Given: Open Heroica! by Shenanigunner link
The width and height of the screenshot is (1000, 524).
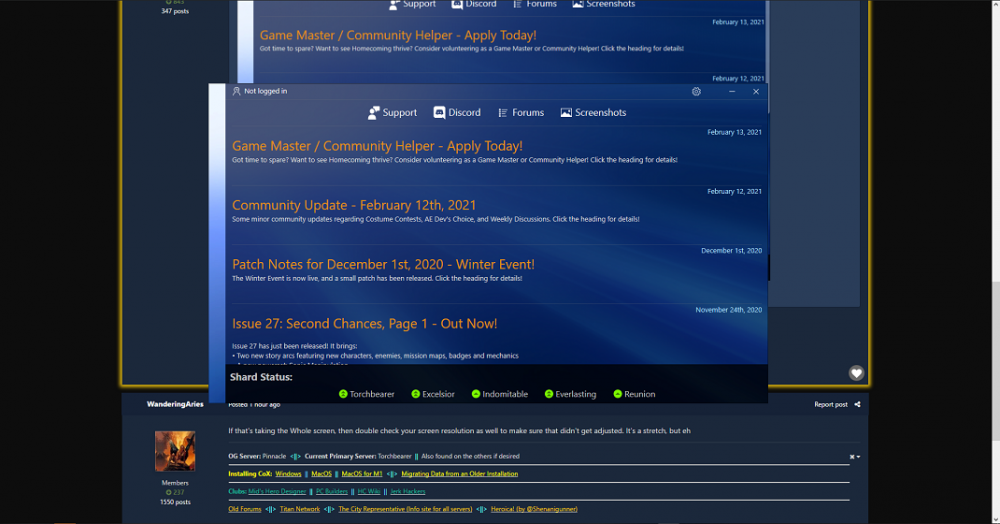Looking at the screenshot, I should [534, 509].
